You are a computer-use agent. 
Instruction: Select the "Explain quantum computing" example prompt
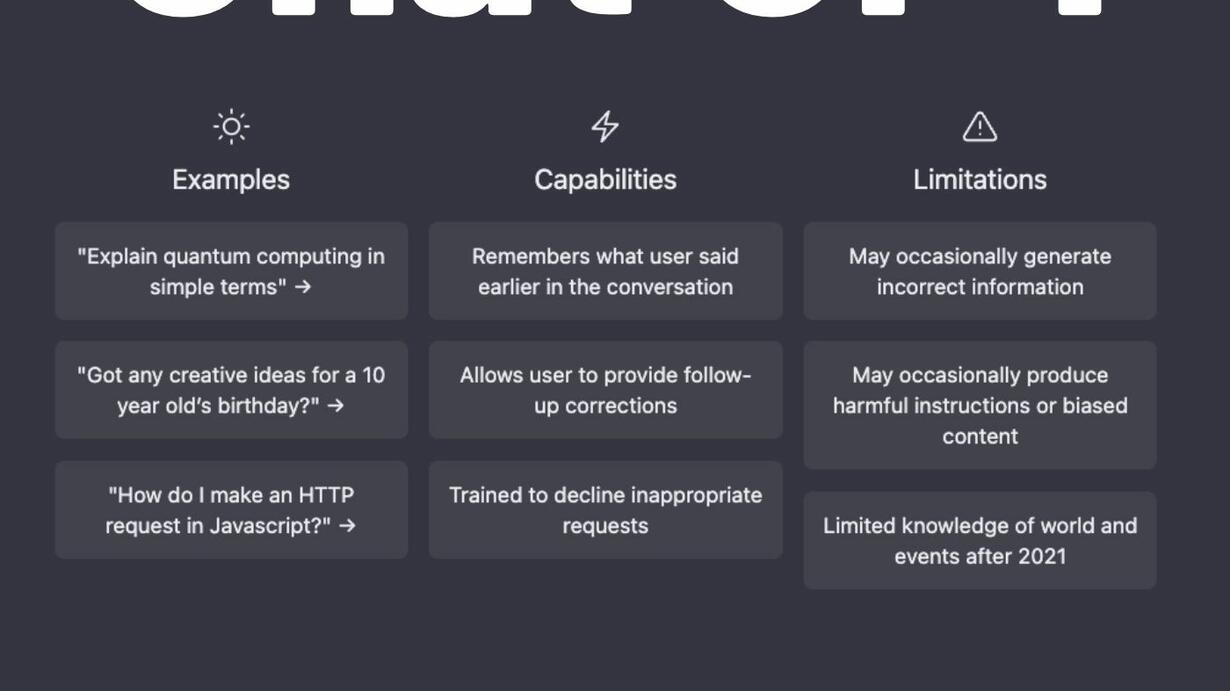coord(231,271)
